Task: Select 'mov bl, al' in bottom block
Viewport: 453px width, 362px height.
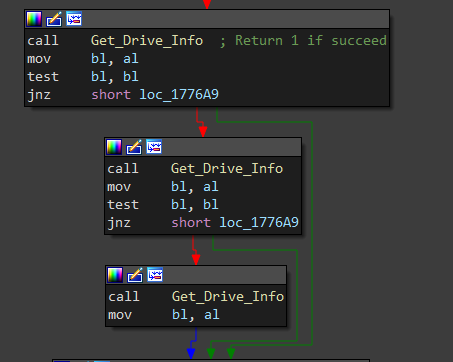Action: tap(164, 315)
